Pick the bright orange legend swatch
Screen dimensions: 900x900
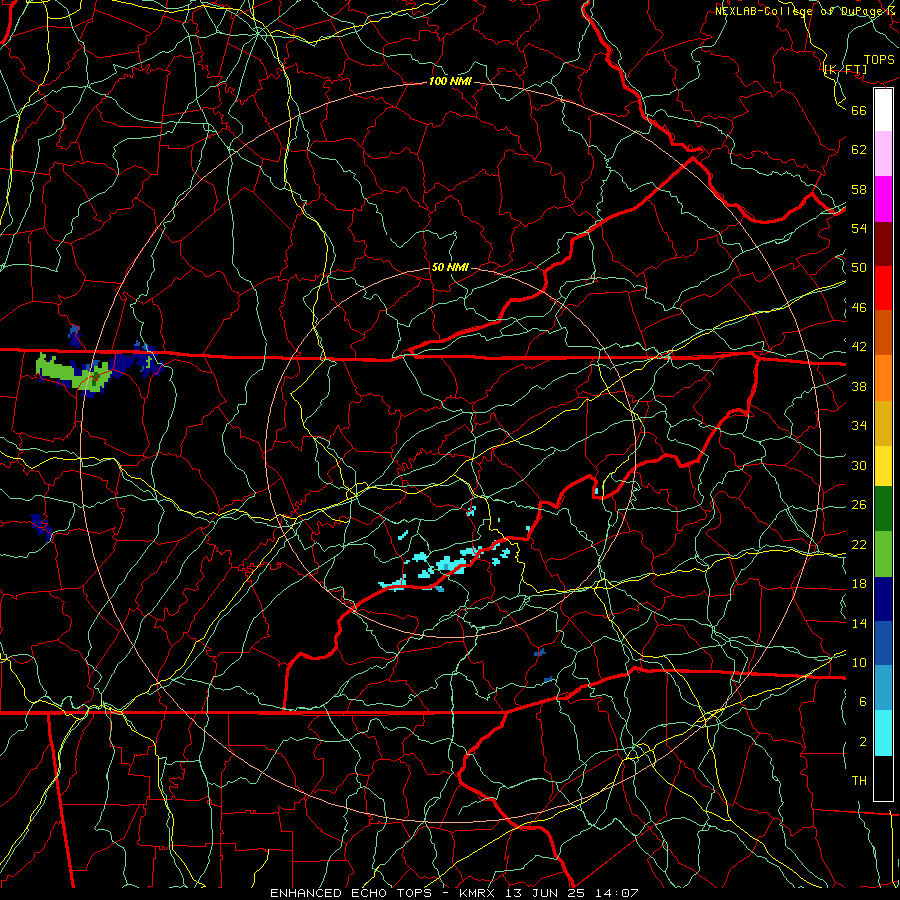tap(883, 378)
